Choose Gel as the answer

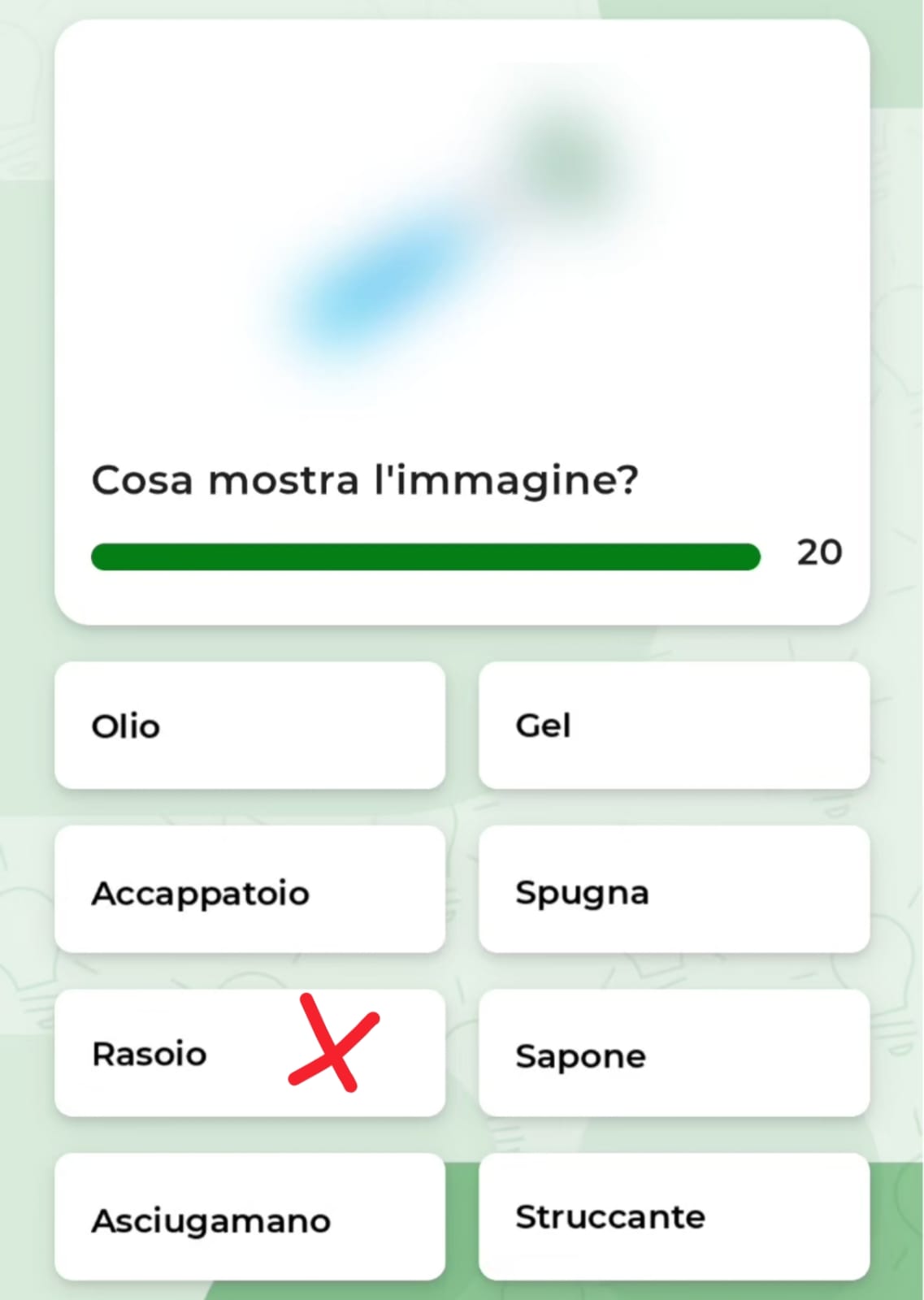[x=674, y=725]
